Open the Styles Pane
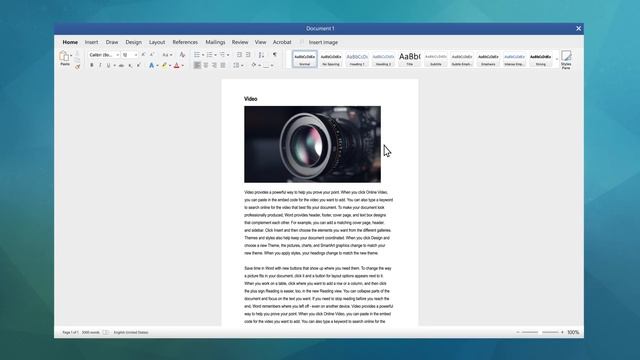Image resolution: width=640 pixels, height=360 pixels. pos(566,60)
